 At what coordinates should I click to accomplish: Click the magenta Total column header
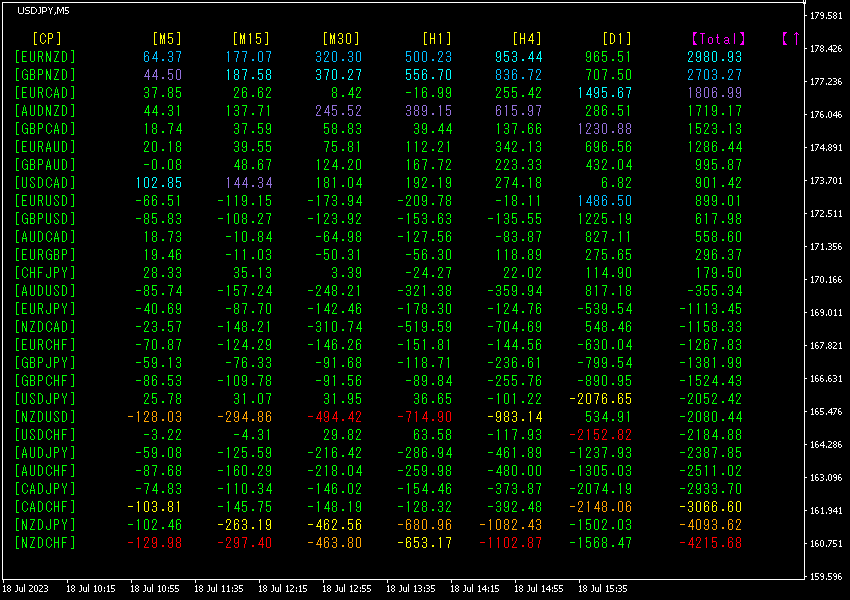point(718,38)
